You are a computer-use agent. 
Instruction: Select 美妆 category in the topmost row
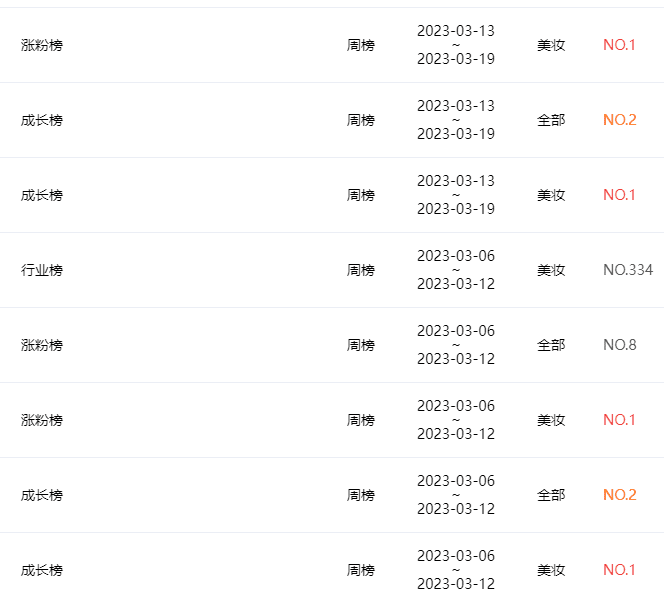551,45
